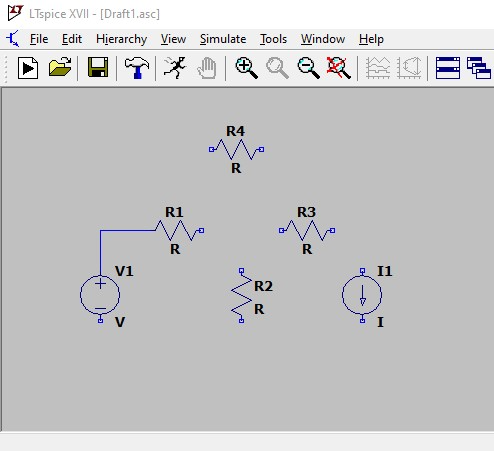Open the Simulate menu

click(223, 39)
